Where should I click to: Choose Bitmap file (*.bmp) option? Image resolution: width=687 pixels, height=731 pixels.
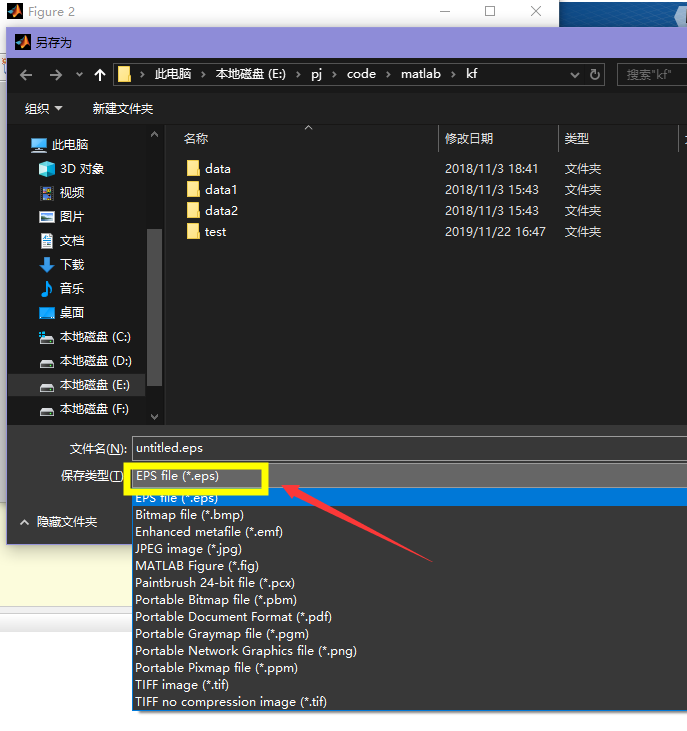(x=410, y=515)
